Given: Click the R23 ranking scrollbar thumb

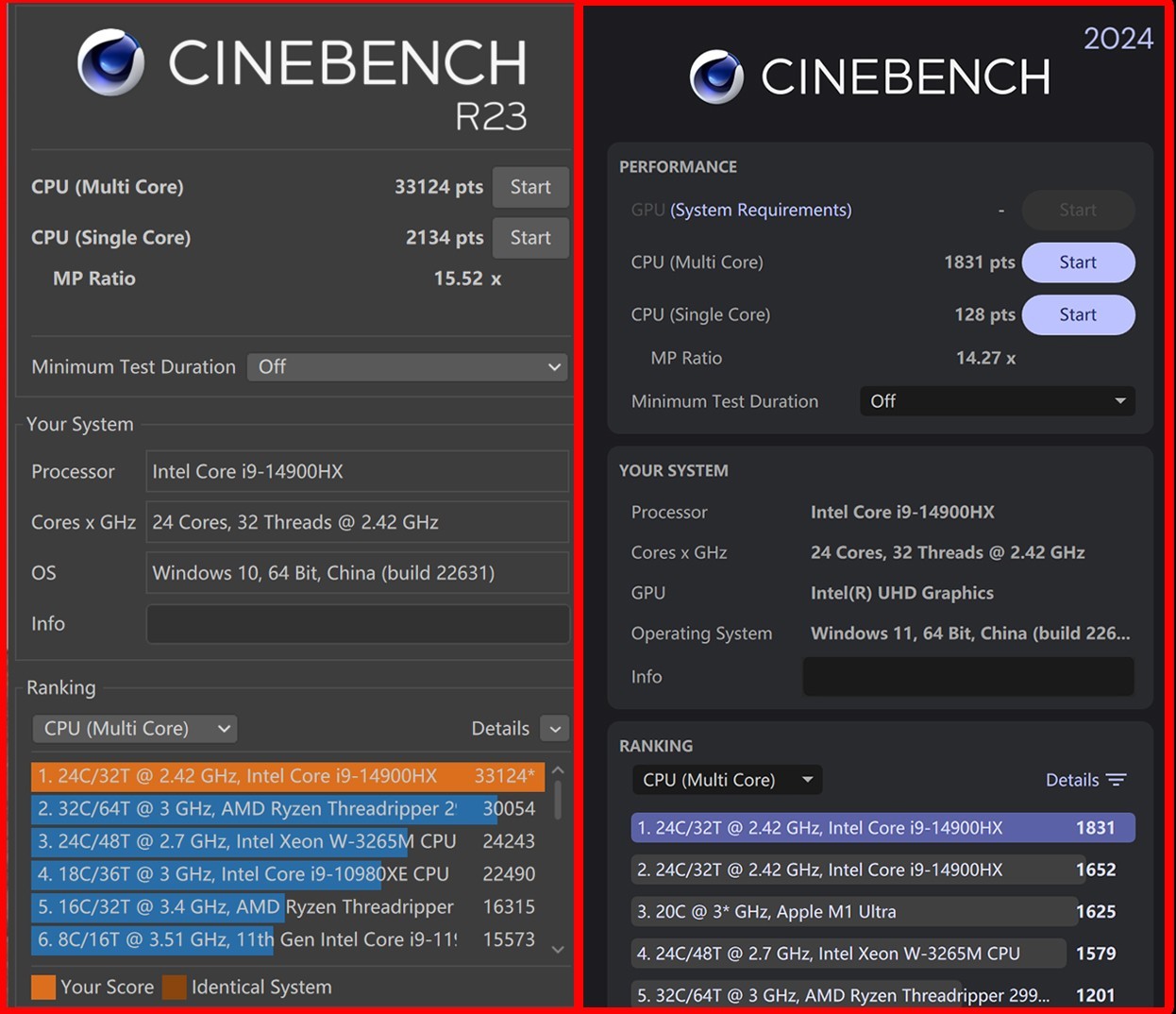Looking at the screenshot, I should pos(558,799).
